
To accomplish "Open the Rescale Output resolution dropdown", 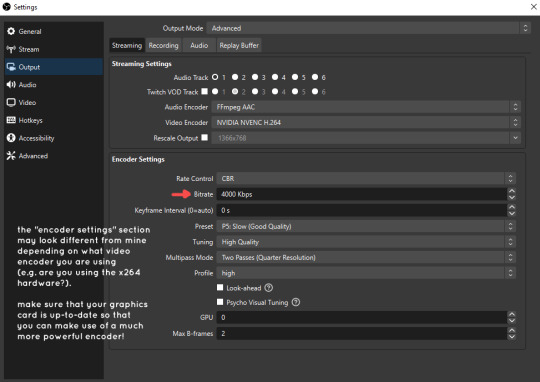I will point(366,138).
